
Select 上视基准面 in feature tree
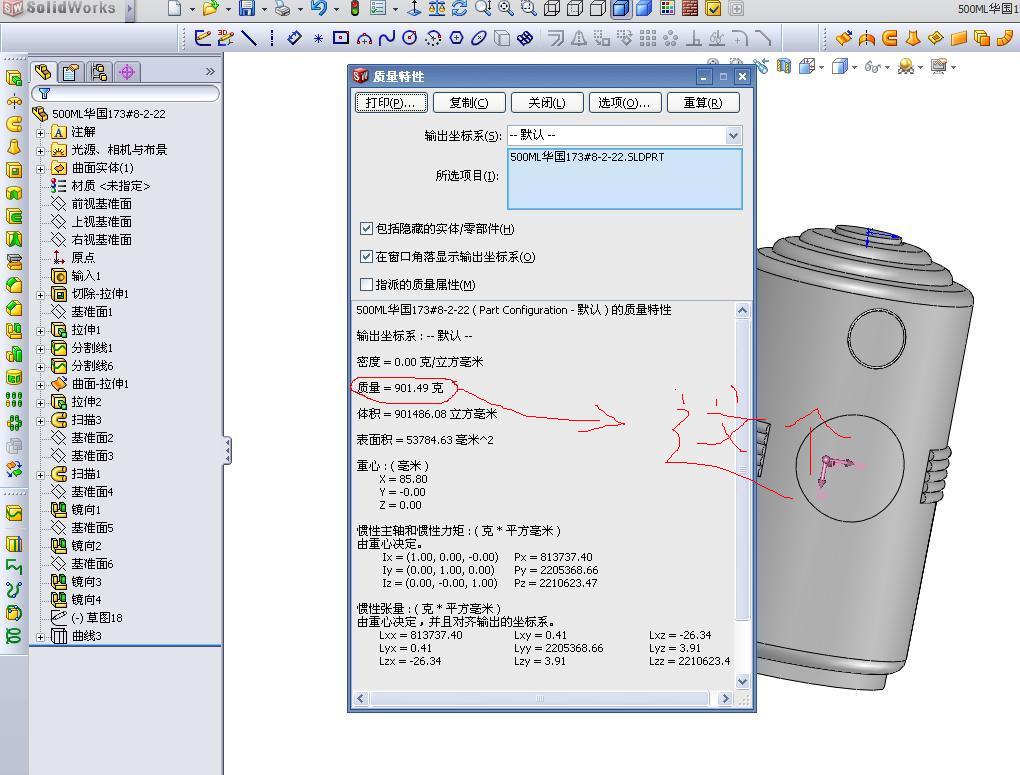point(101,222)
